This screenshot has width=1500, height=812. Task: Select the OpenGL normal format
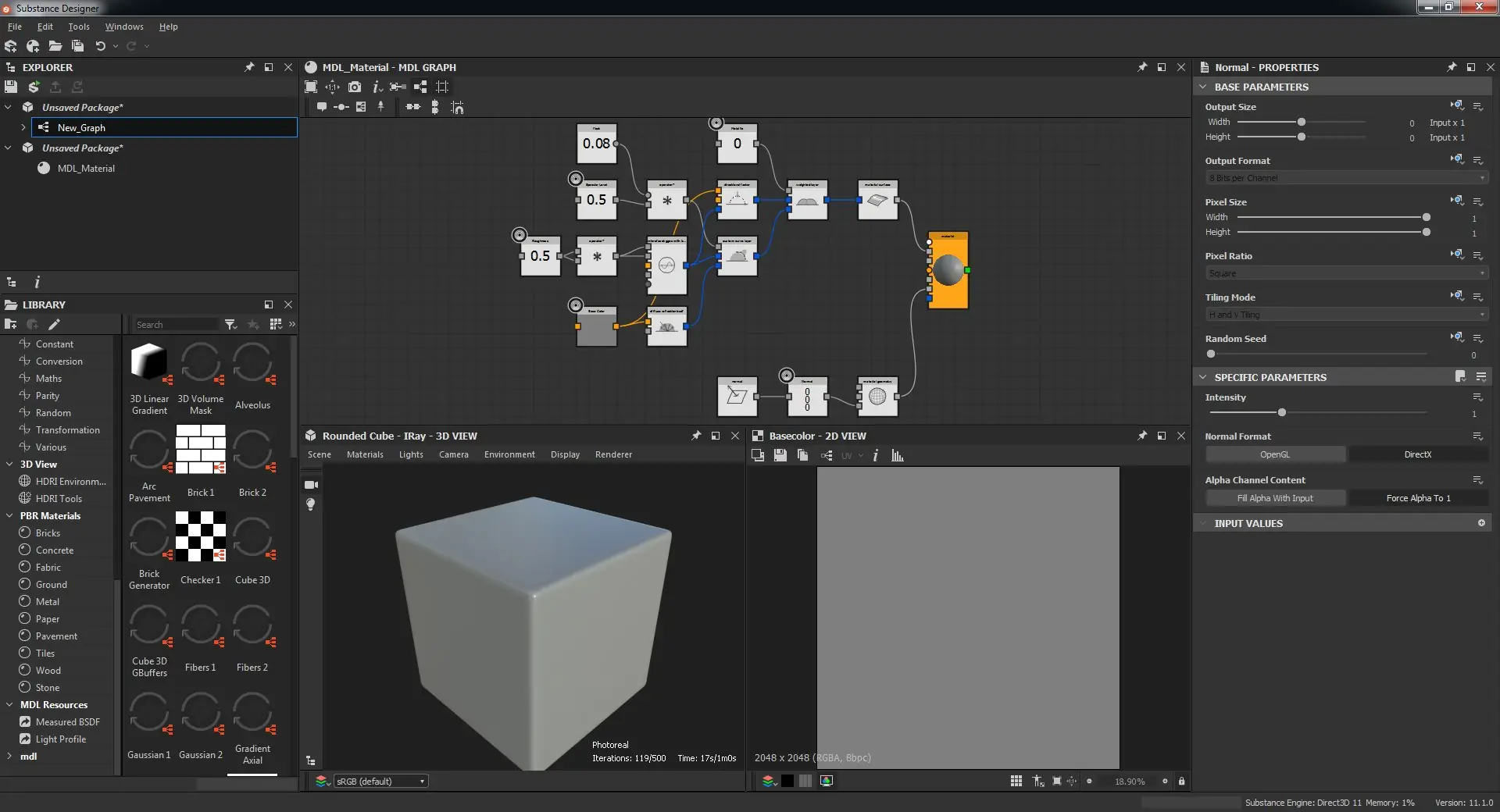click(x=1275, y=454)
